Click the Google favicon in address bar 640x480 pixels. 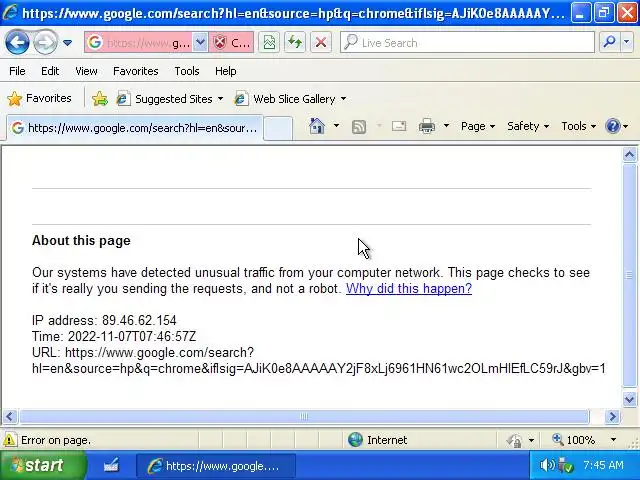click(x=95, y=42)
